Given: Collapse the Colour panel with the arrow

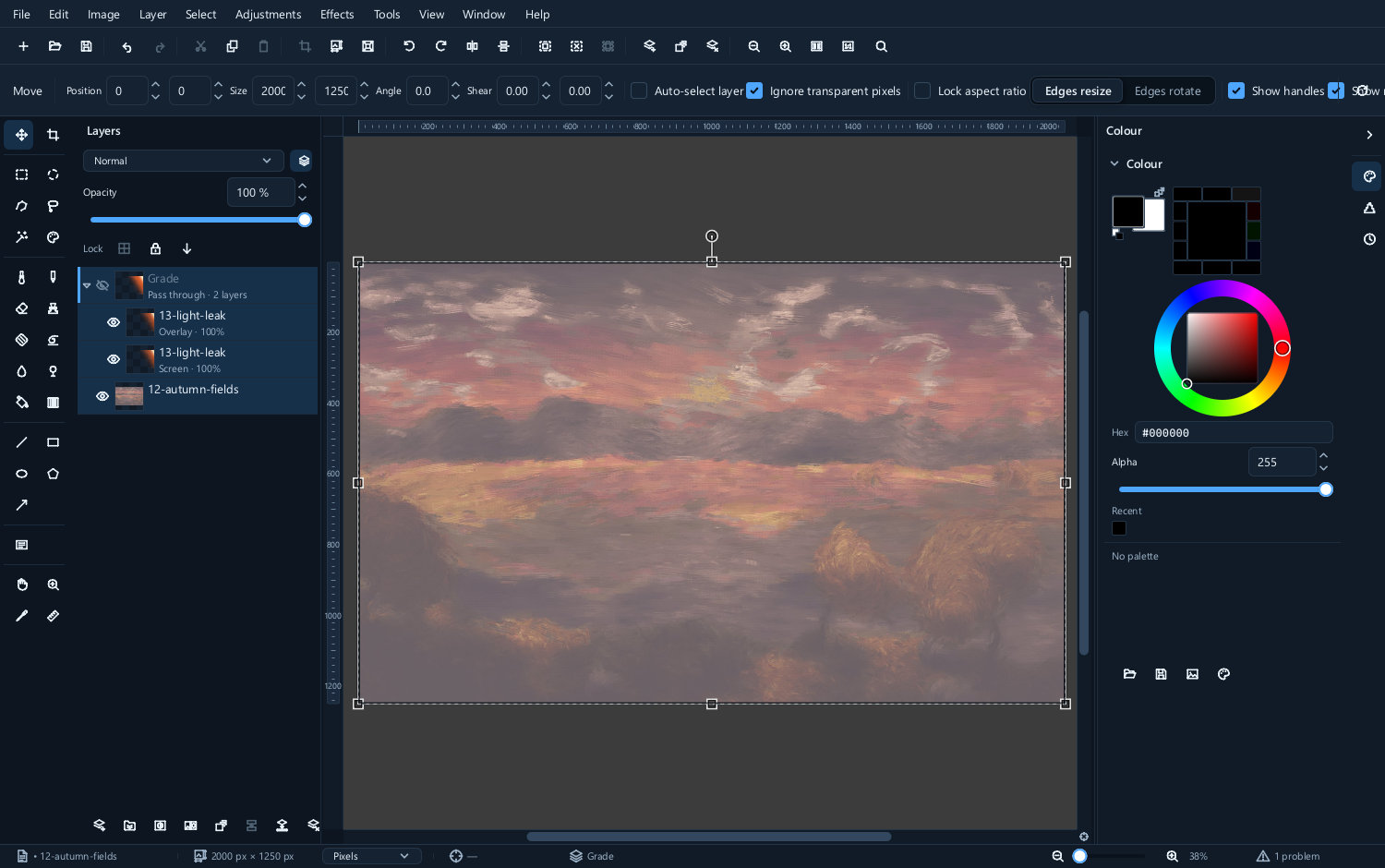Looking at the screenshot, I should point(1368,135).
